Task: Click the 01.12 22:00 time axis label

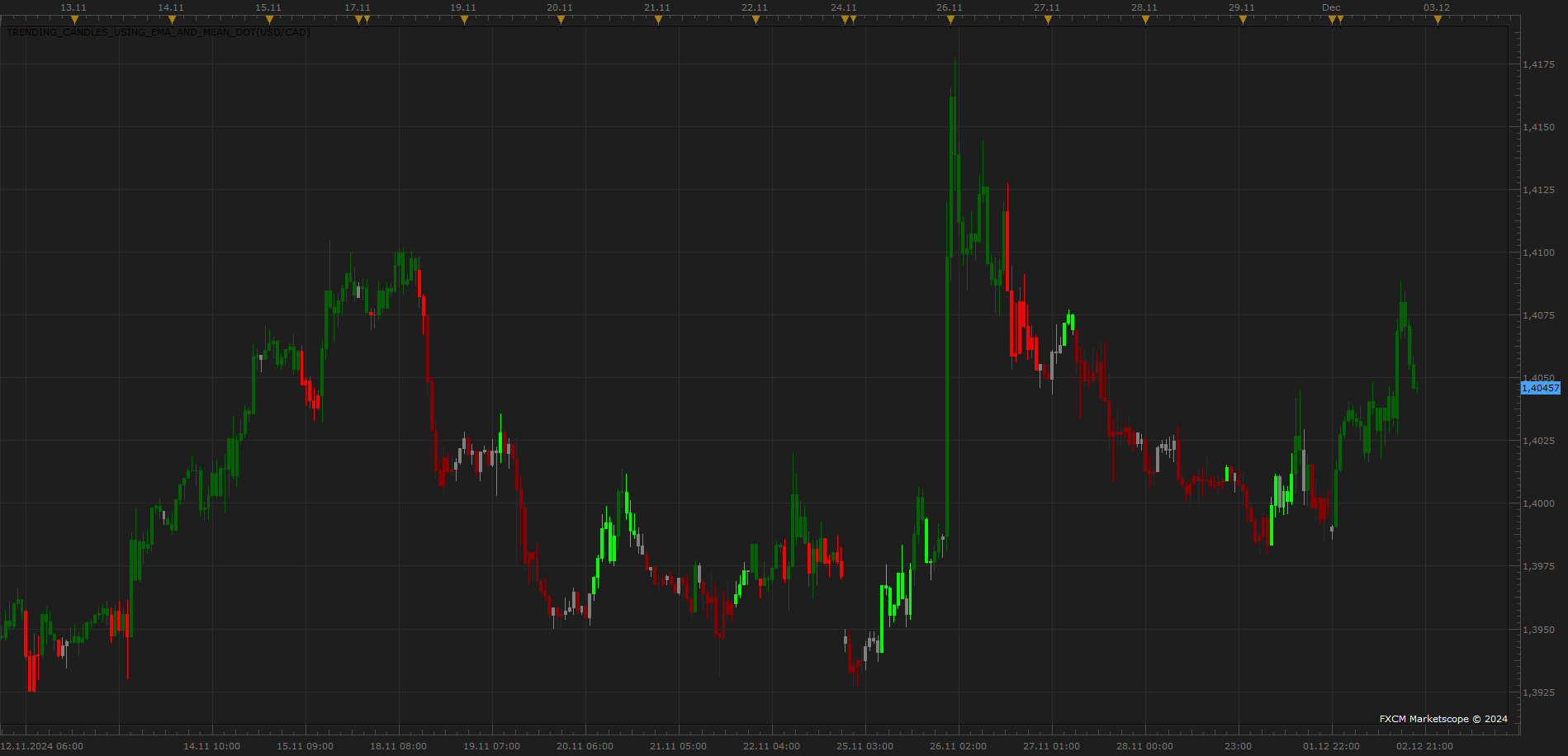Action: [x=1331, y=746]
